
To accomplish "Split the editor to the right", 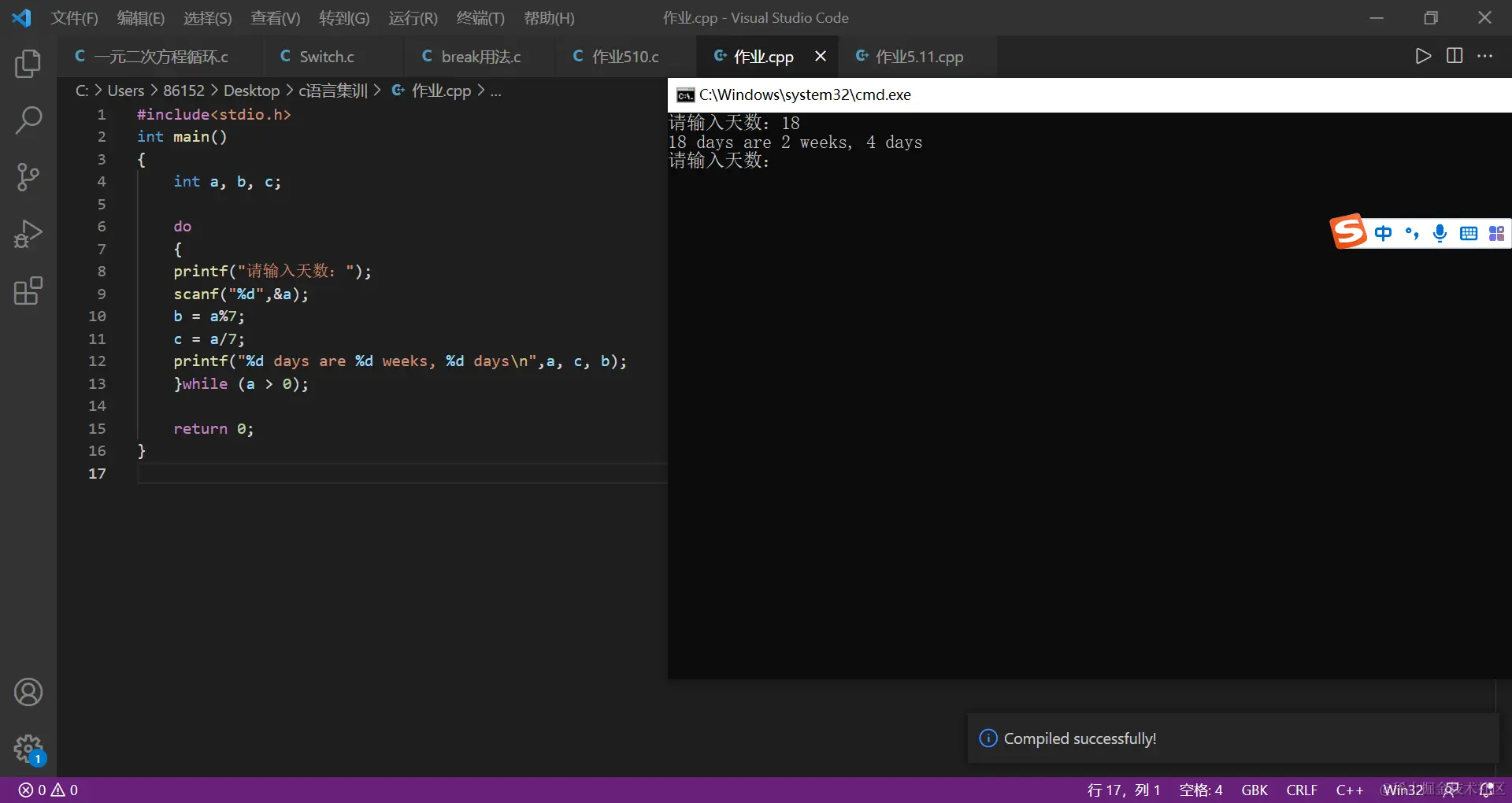I will pyautogui.click(x=1455, y=56).
